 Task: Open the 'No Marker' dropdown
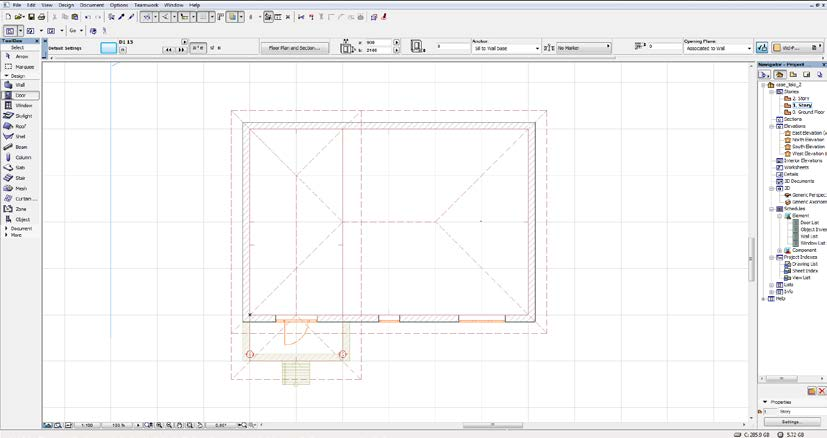584,47
